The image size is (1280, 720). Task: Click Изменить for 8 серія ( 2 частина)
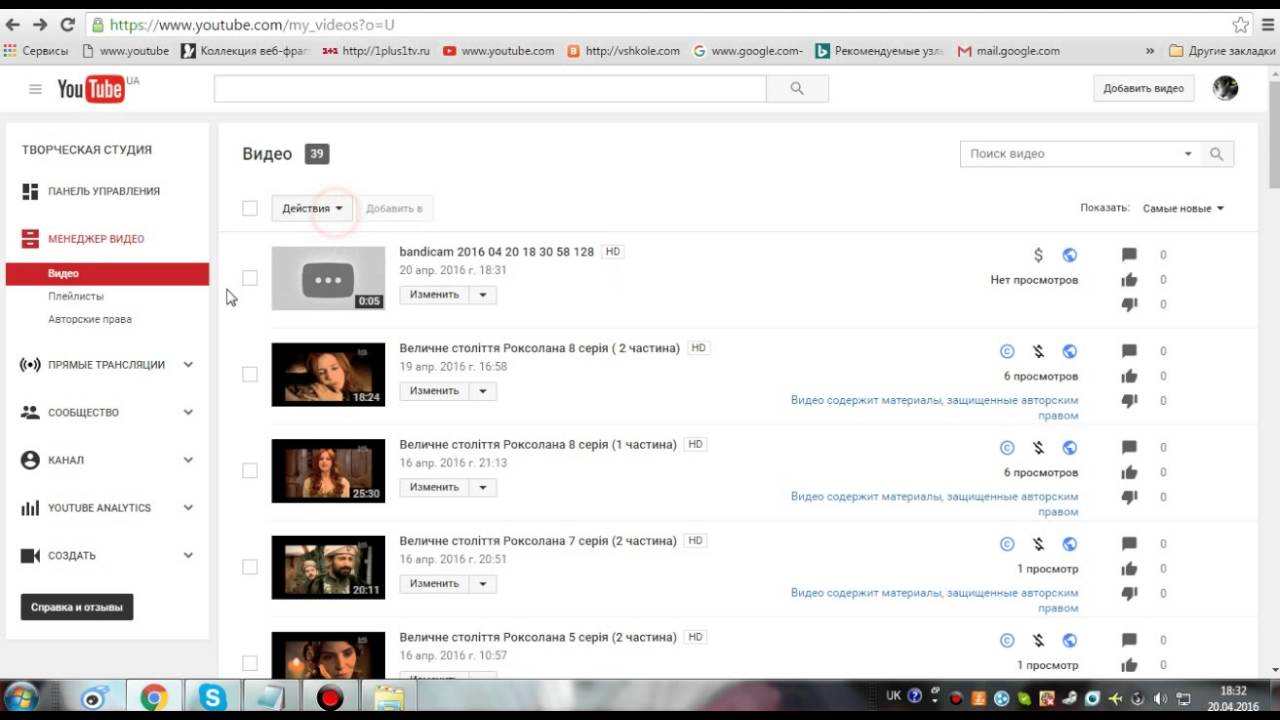pos(434,391)
